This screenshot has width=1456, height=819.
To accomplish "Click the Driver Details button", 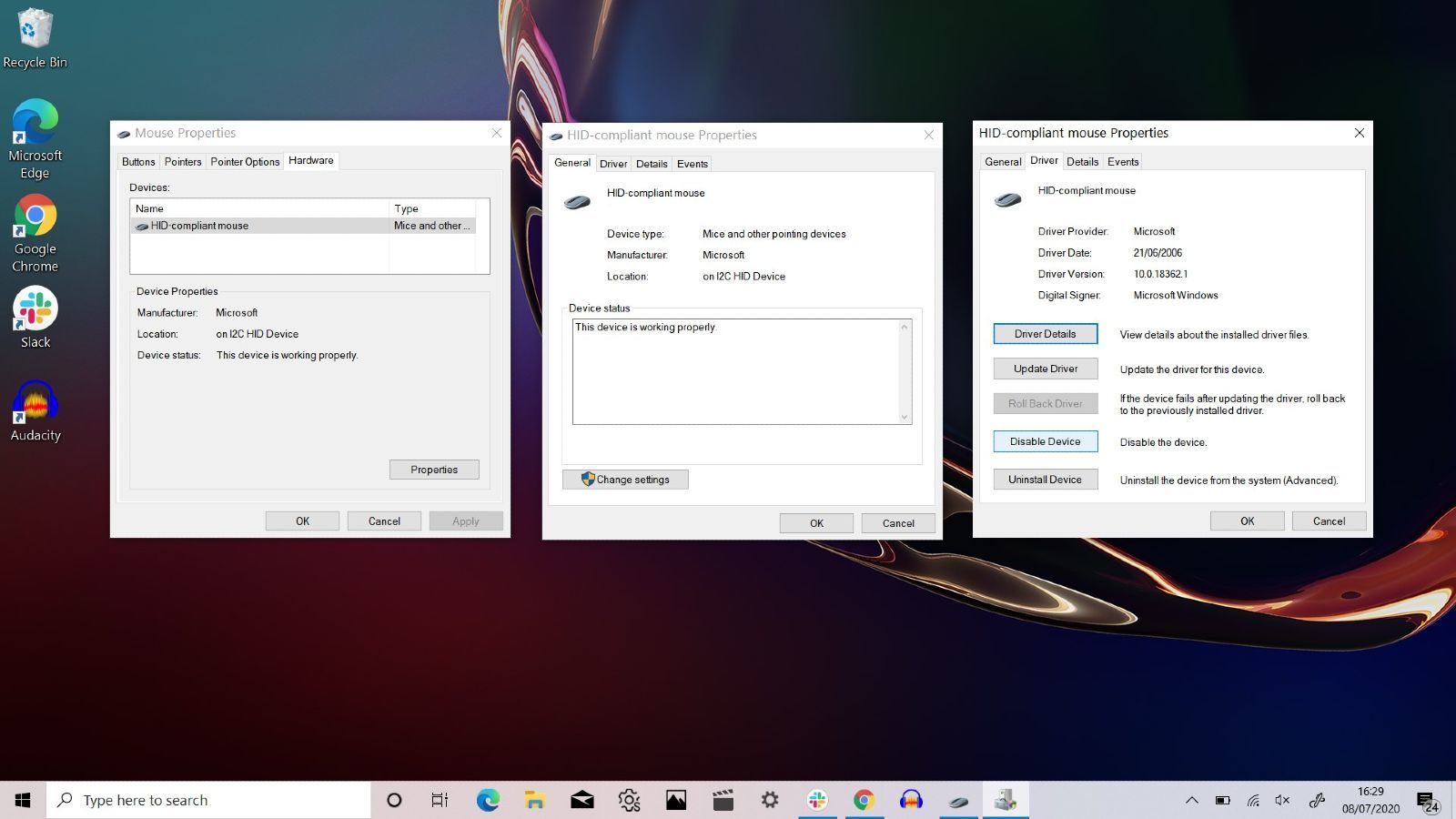I will (1045, 333).
